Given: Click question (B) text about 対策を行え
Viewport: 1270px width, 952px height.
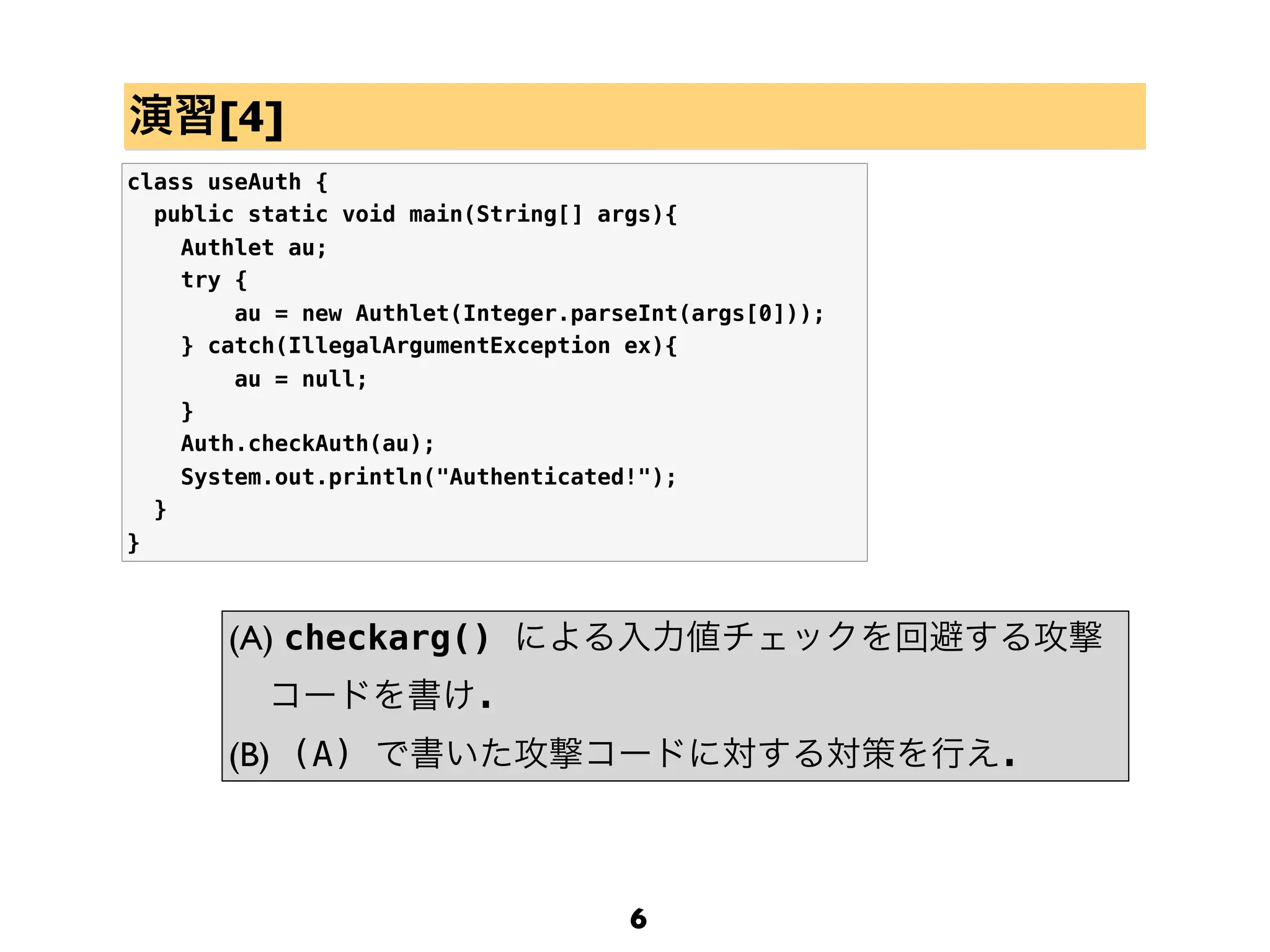Looking at the screenshot, I should pos(623,754).
